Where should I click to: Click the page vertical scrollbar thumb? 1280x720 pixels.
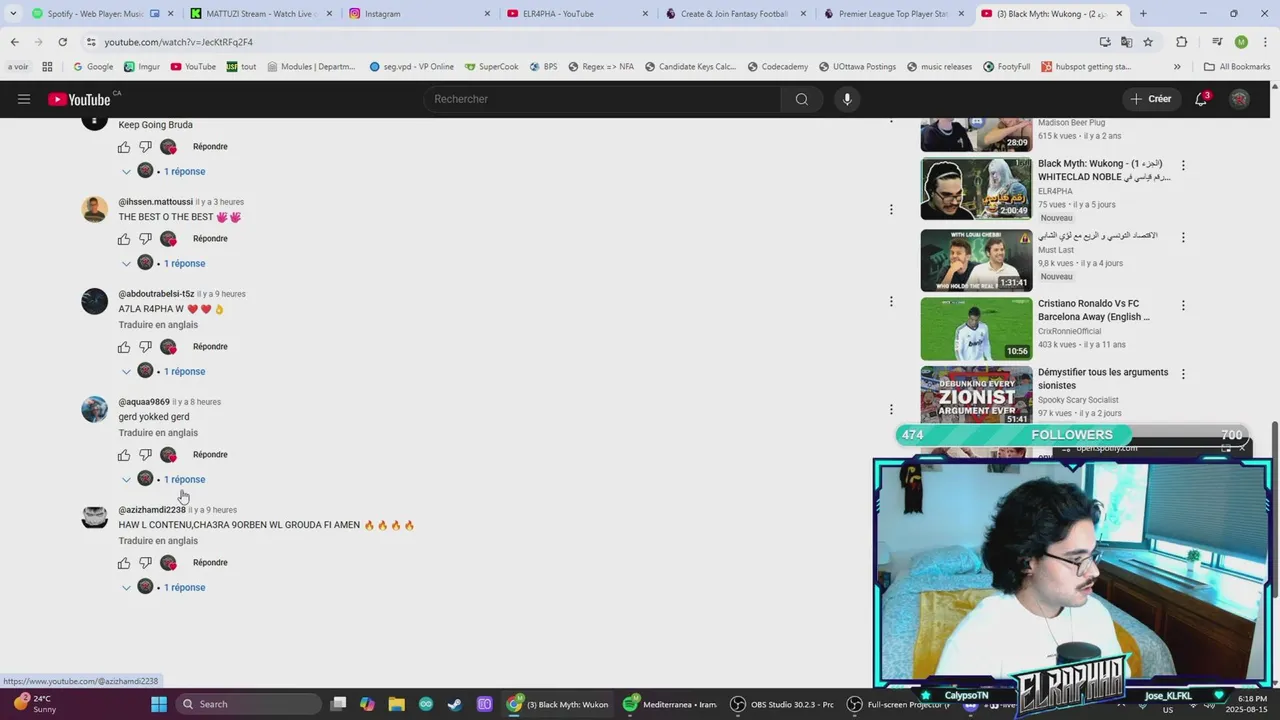click(x=1274, y=510)
